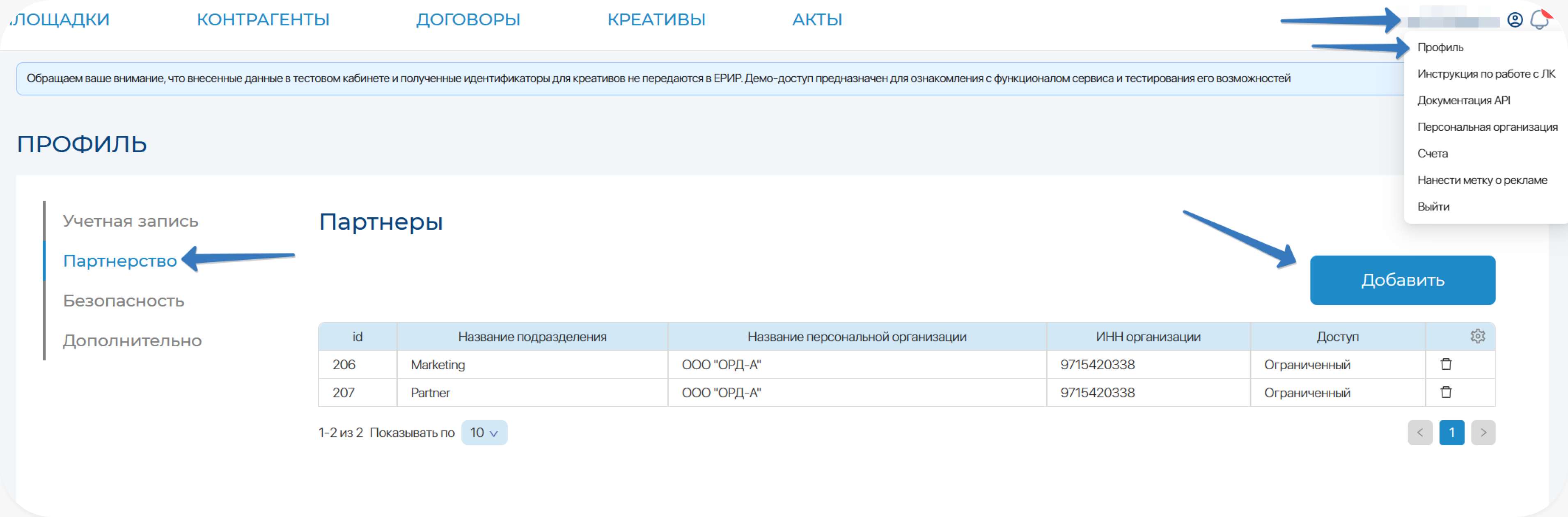Click Ограниченный access in Partner row
This screenshot has width=1568, height=517.
[x=1337, y=392]
